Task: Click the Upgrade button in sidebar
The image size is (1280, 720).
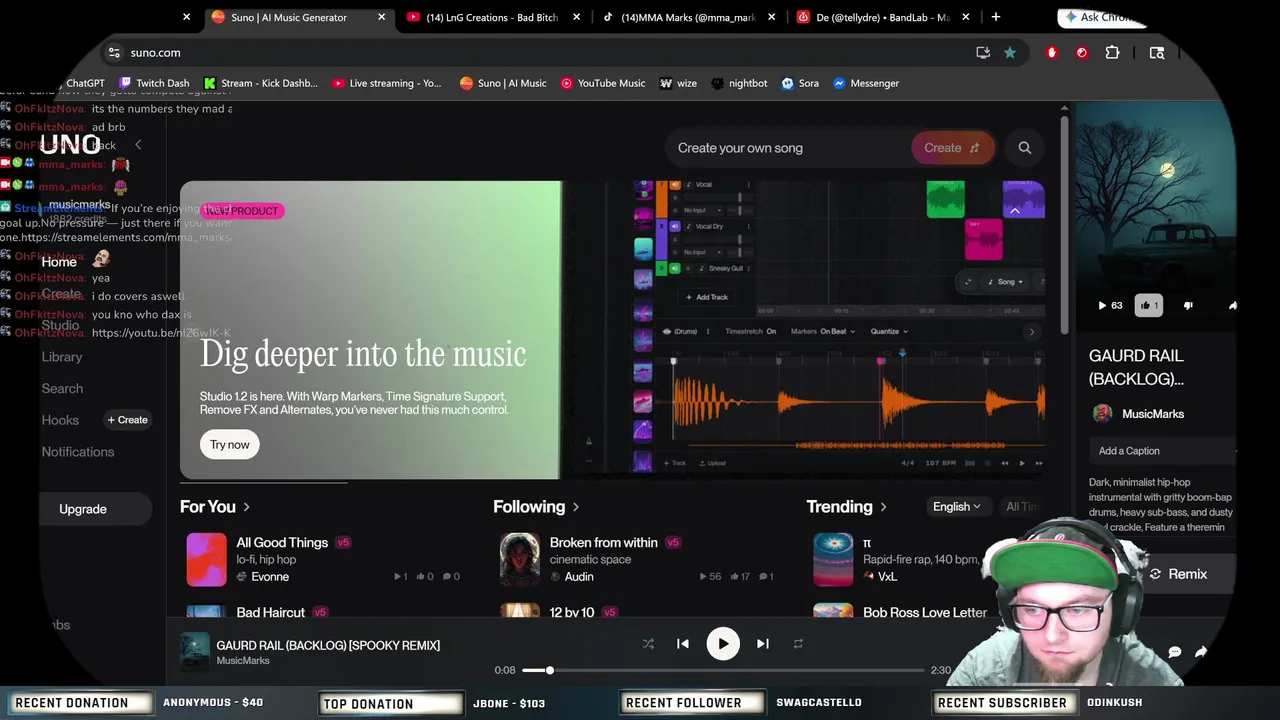Action: tap(83, 509)
